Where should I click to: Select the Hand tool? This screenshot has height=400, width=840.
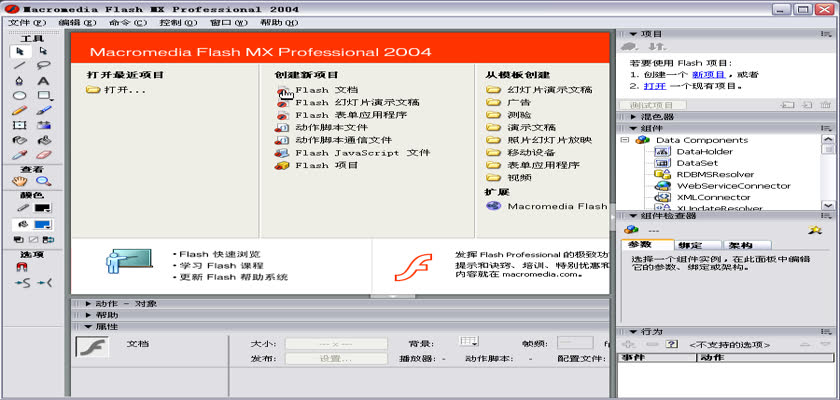[x=20, y=182]
